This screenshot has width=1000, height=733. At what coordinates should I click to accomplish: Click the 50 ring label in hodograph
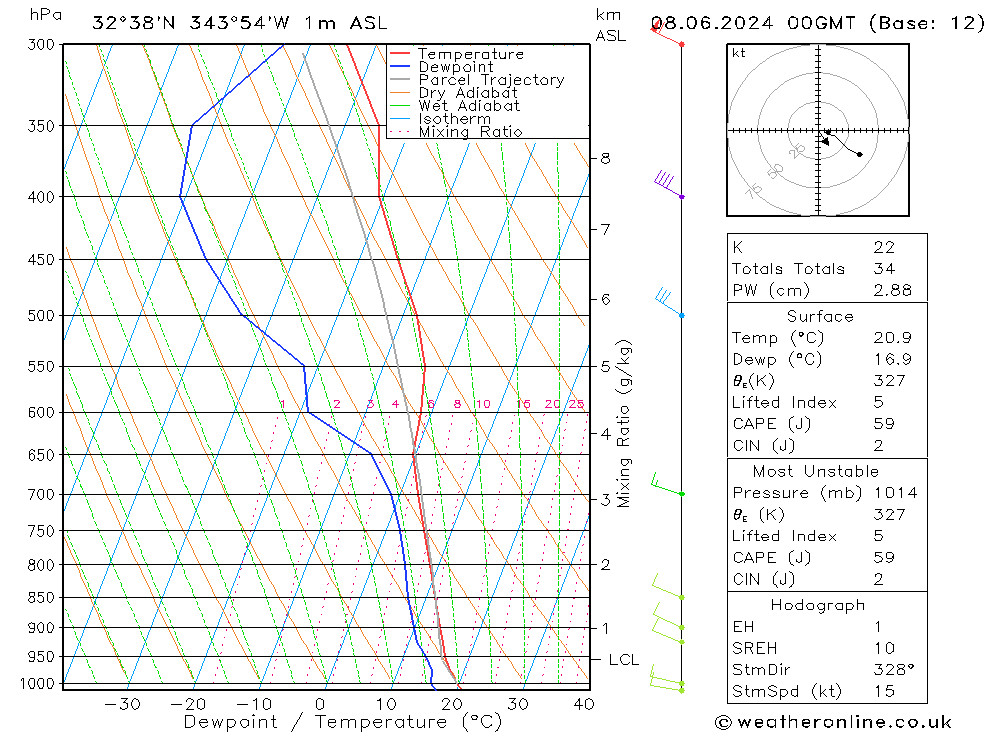(x=775, y=171)
